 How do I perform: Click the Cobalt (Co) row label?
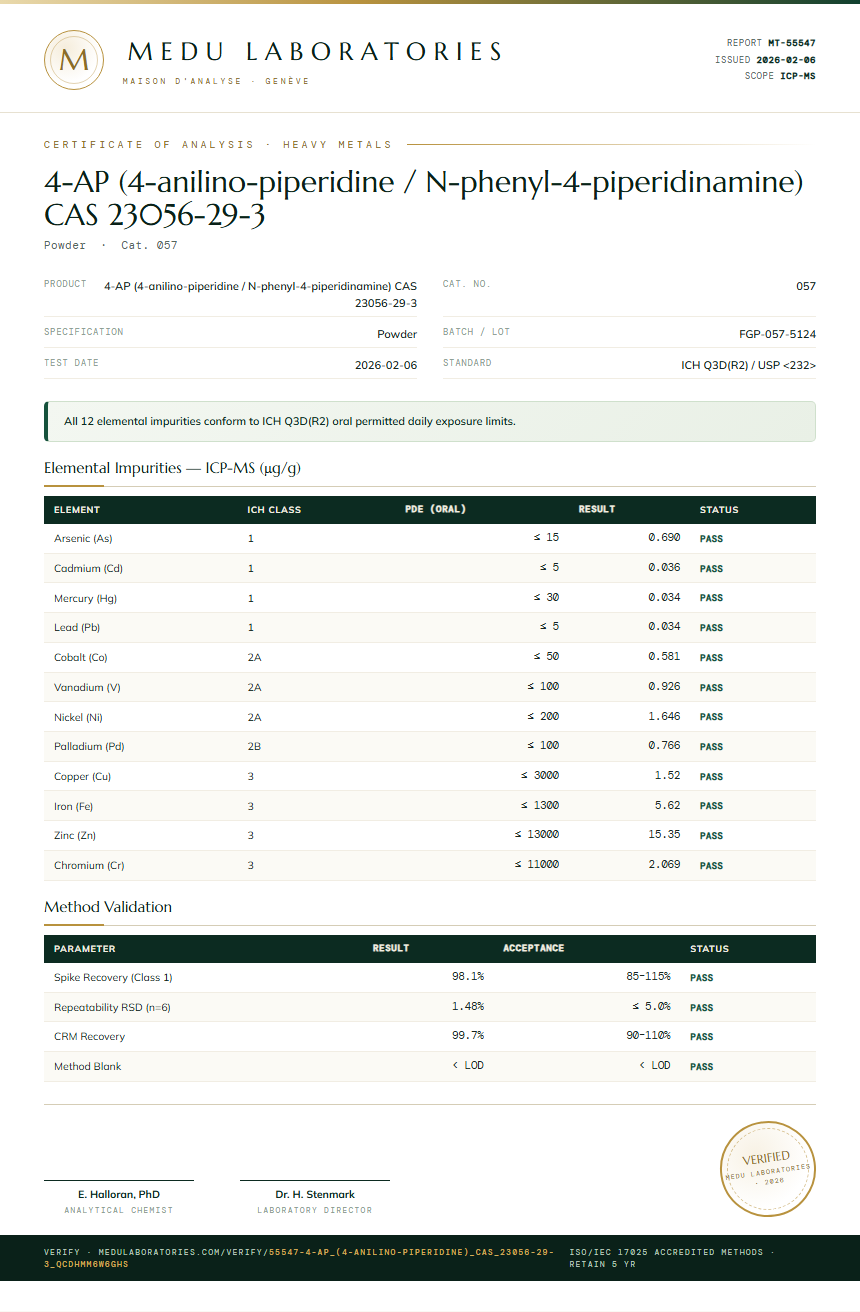tap(81, 658)
